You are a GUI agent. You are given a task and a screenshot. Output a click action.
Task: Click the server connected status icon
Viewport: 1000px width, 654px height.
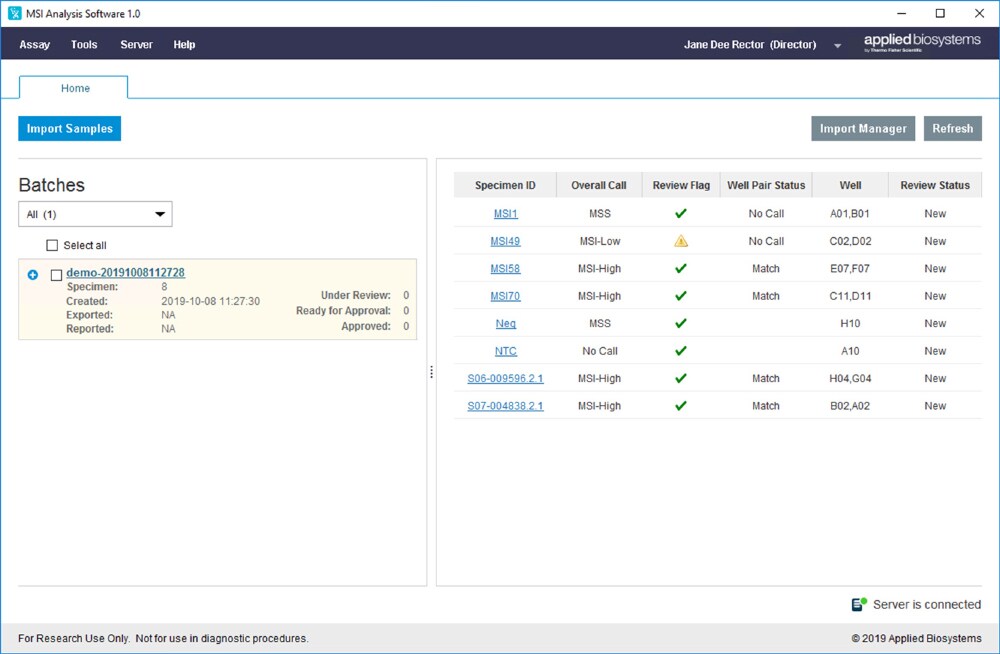(x=857, y=604)
